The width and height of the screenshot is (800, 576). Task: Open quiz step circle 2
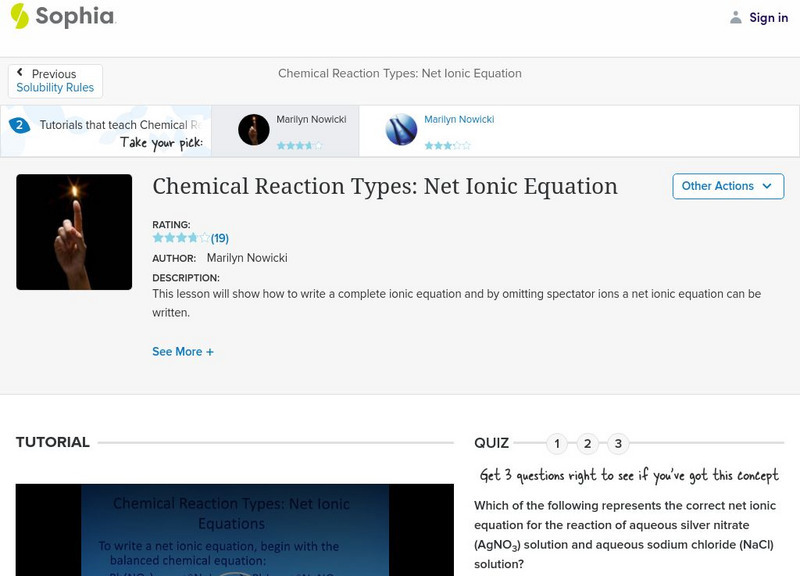click(588, 441)
